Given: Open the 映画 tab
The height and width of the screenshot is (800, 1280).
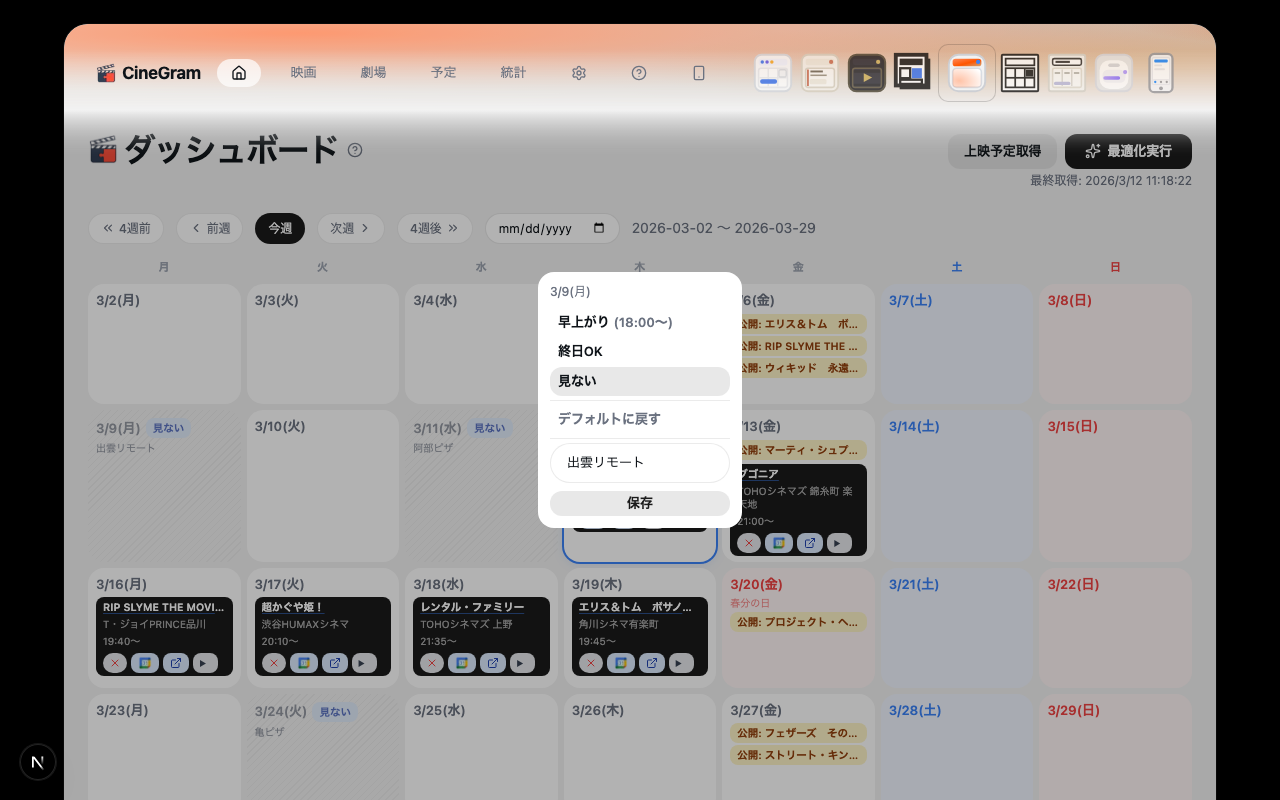Looking at the screenshot, I should (303, 73).
